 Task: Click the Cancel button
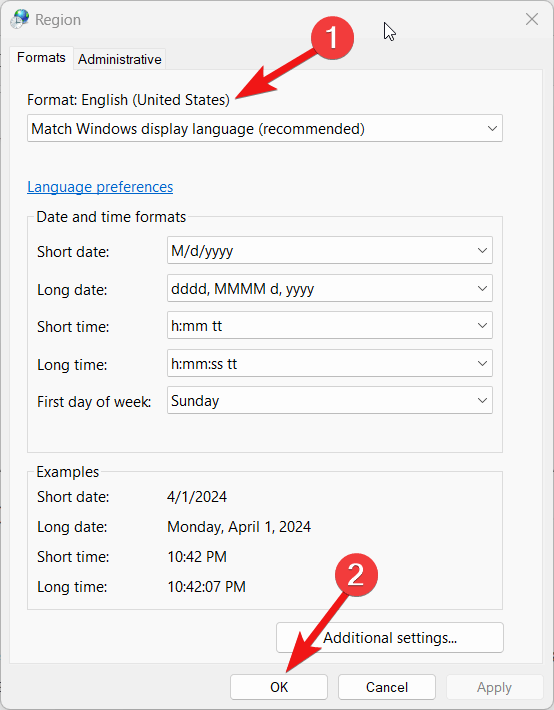tap(387, 687)
